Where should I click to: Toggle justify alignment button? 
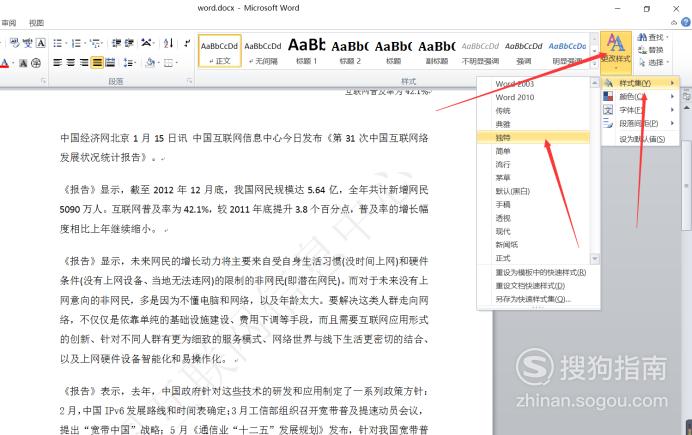click(97, 63)
